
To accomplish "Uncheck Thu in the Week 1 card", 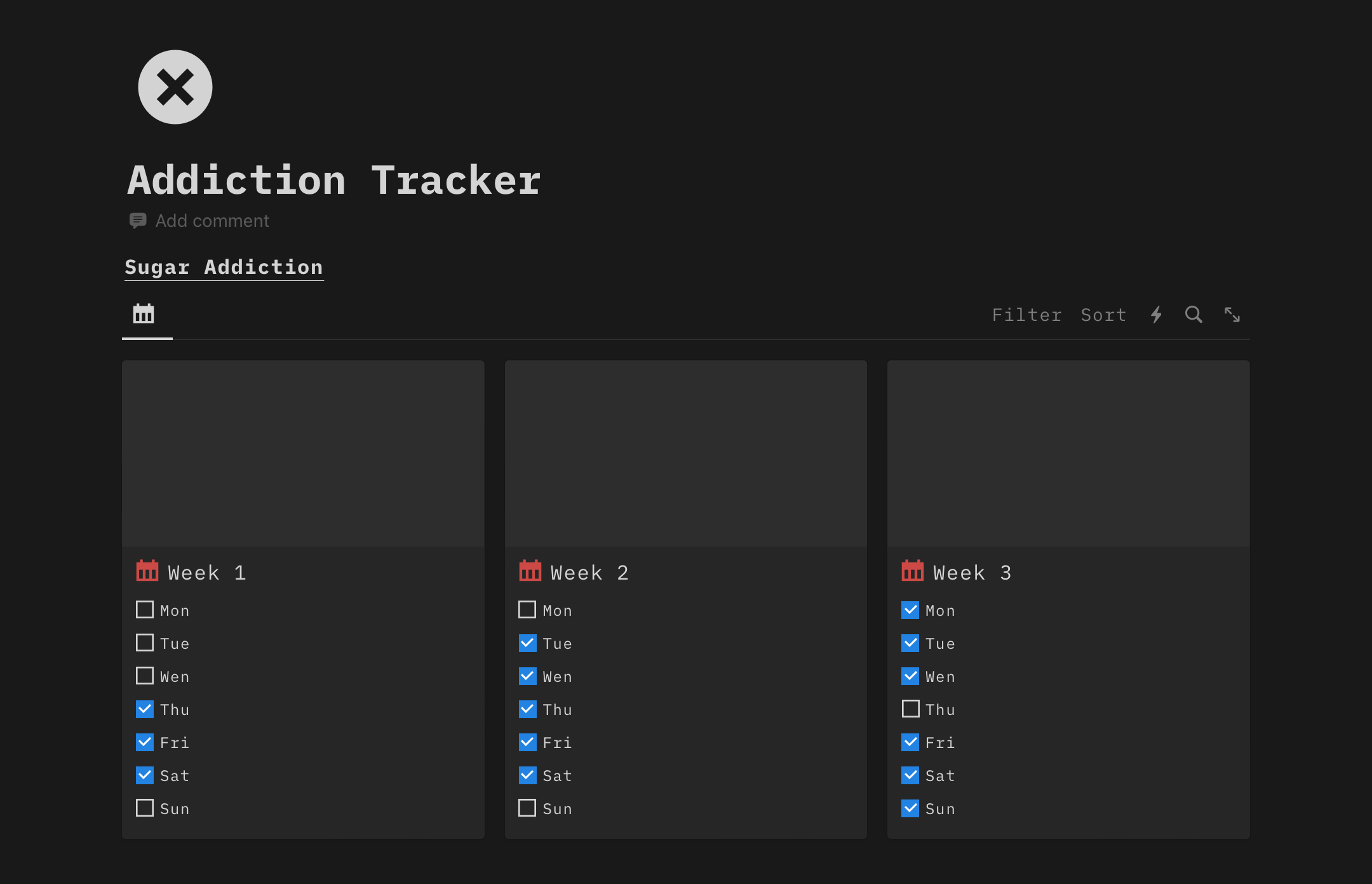I will point(145,709).
